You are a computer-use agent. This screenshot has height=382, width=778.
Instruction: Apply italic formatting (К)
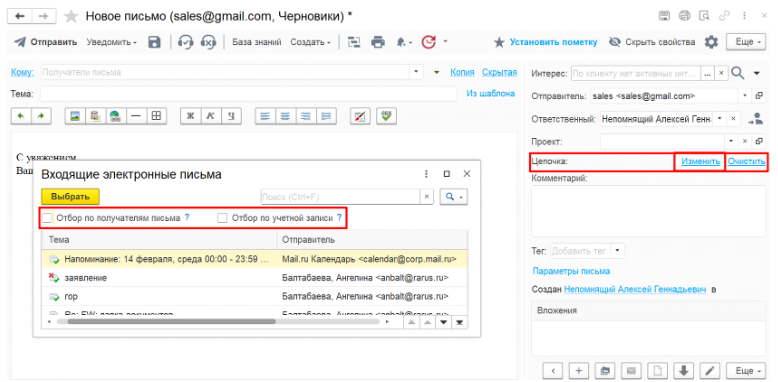210,116
